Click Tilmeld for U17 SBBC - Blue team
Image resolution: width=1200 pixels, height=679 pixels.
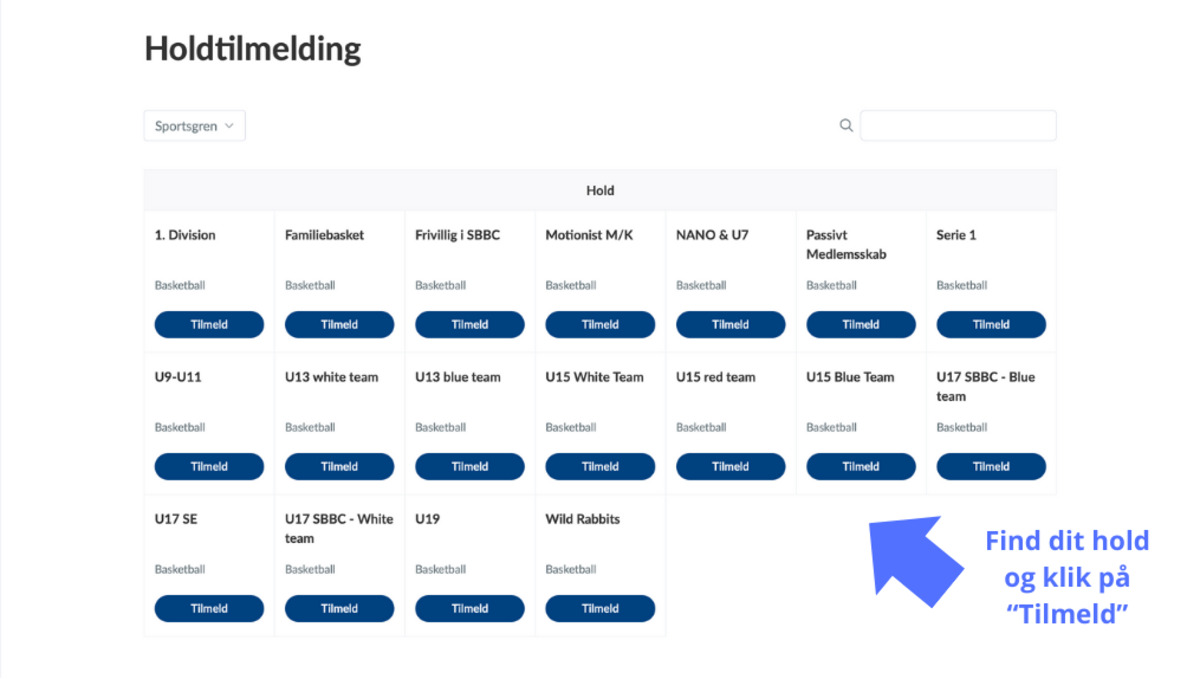point(991,466)
